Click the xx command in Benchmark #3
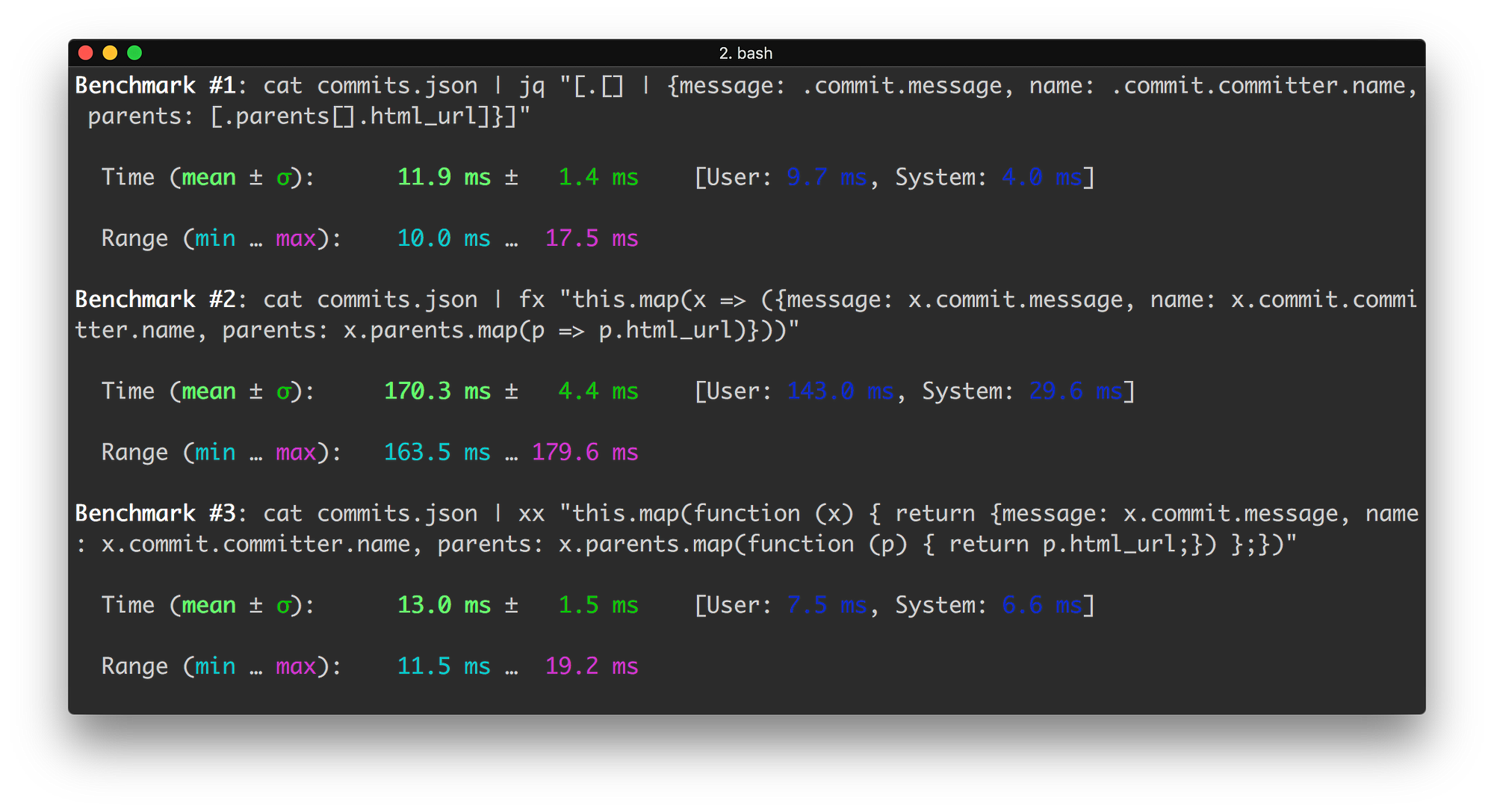The height and width of the screenshot is (812, 1494). point(532,513)
